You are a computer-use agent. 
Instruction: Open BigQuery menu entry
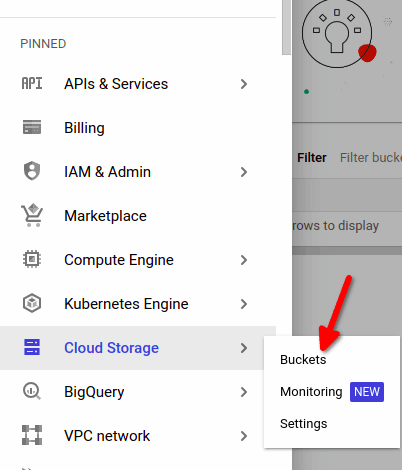(138, 392)
